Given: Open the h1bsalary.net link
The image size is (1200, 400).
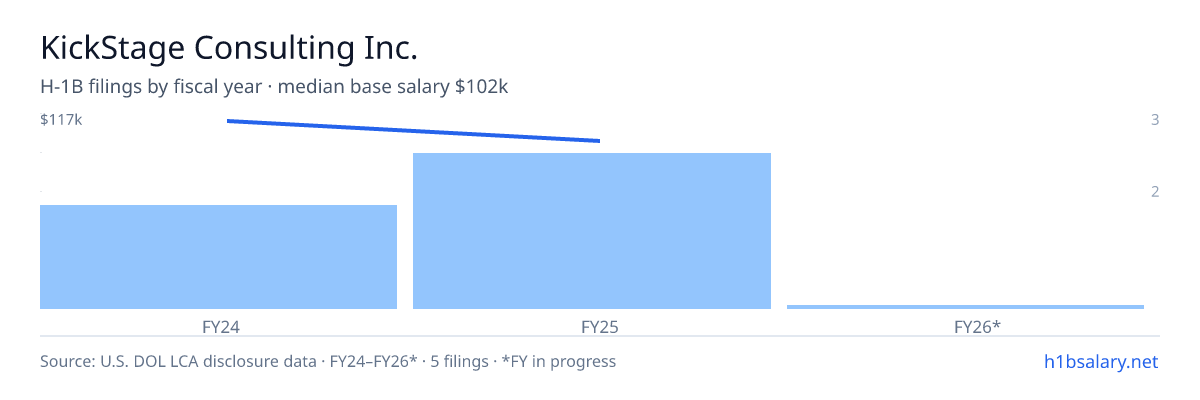Looking at the screenshot, I should (x=1100, y=361).
